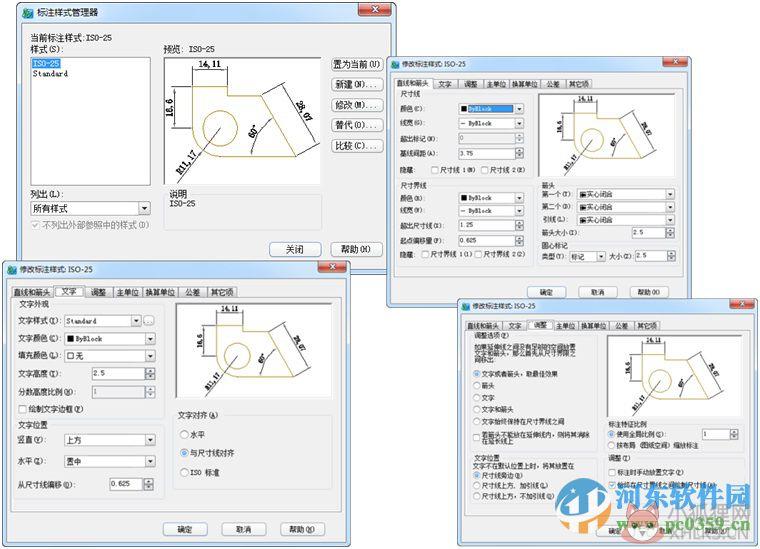Click the spinner arrows for 箭头大小 2.5

(670, 233)
